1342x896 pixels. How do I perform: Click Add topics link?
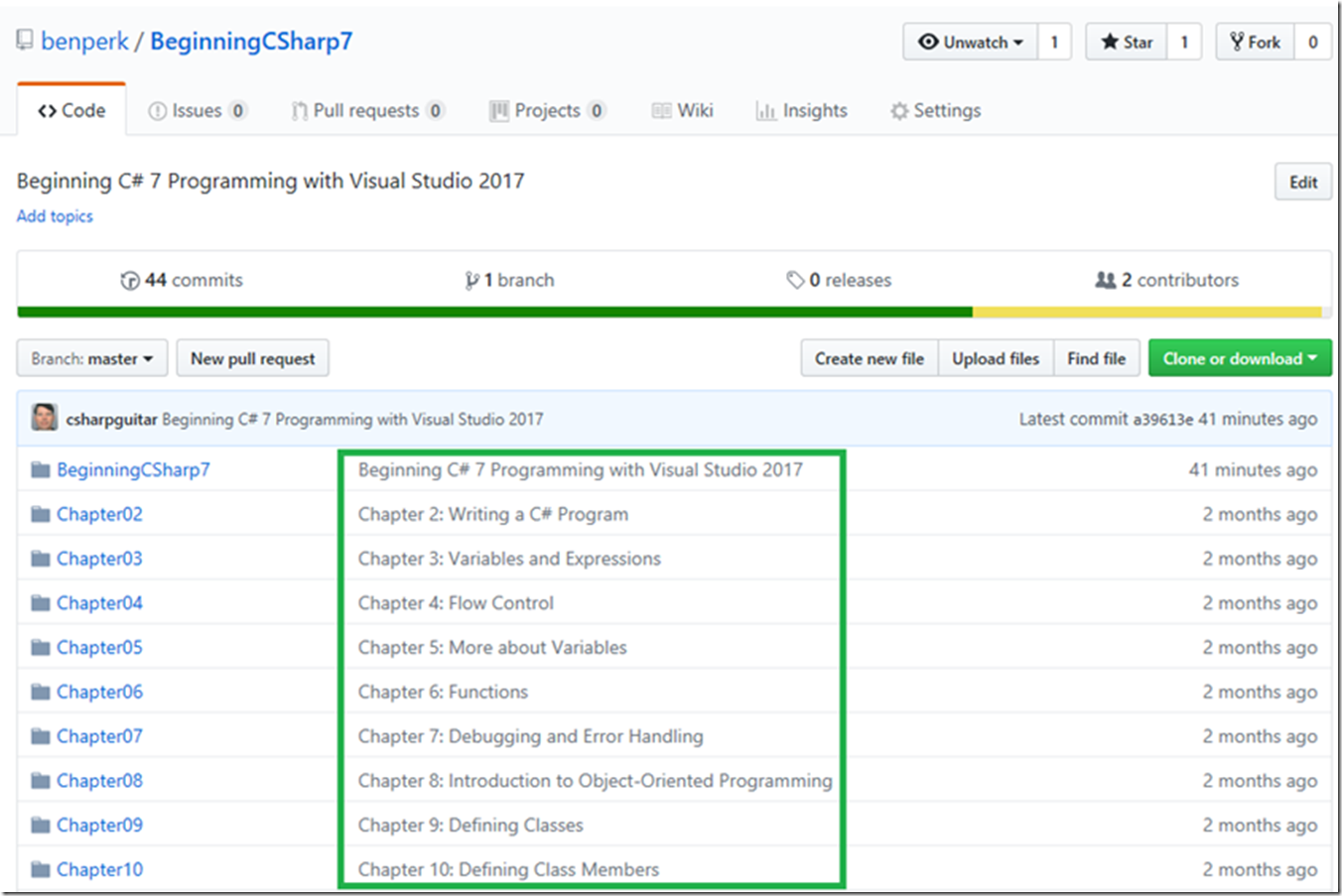55,215
